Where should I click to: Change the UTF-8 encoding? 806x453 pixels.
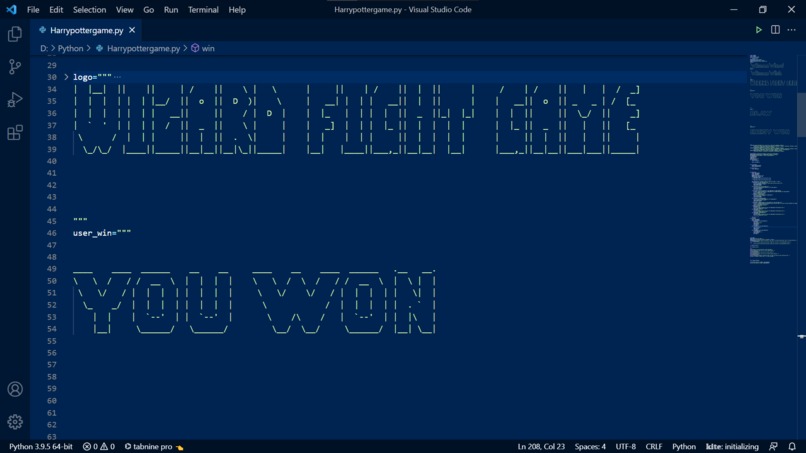pyautogui.click(x=626, y=446)
